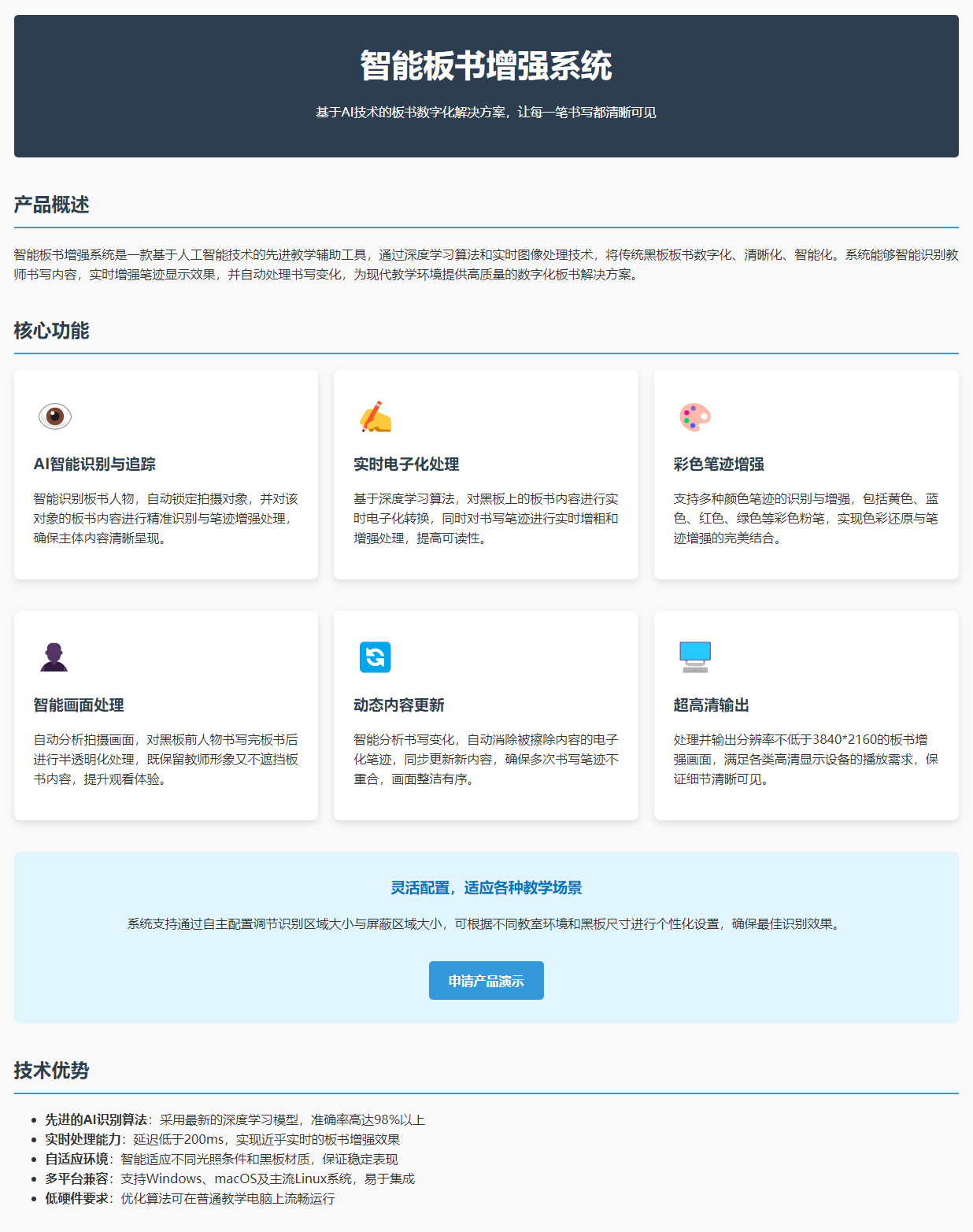Click the 动态内容更新 feature card
The width and height of the screenshot is (973, 1232).
(x=486, y=715)
